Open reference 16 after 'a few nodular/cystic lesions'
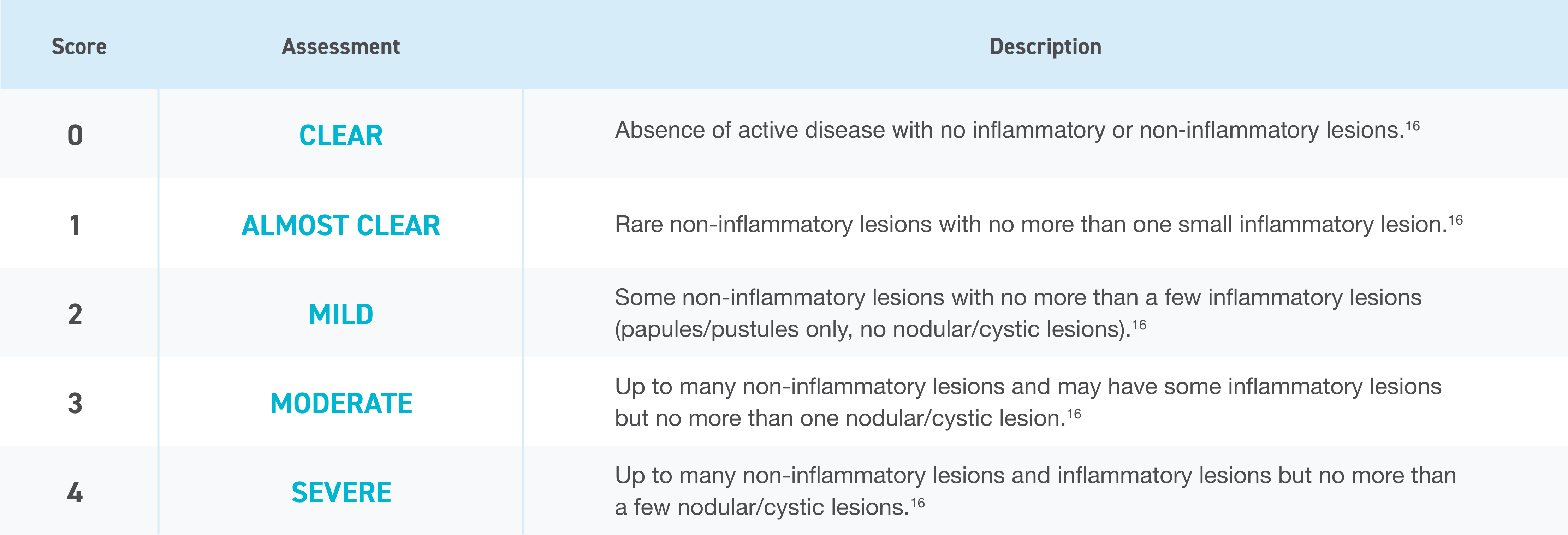1568x535 pixels. [917, 503]
